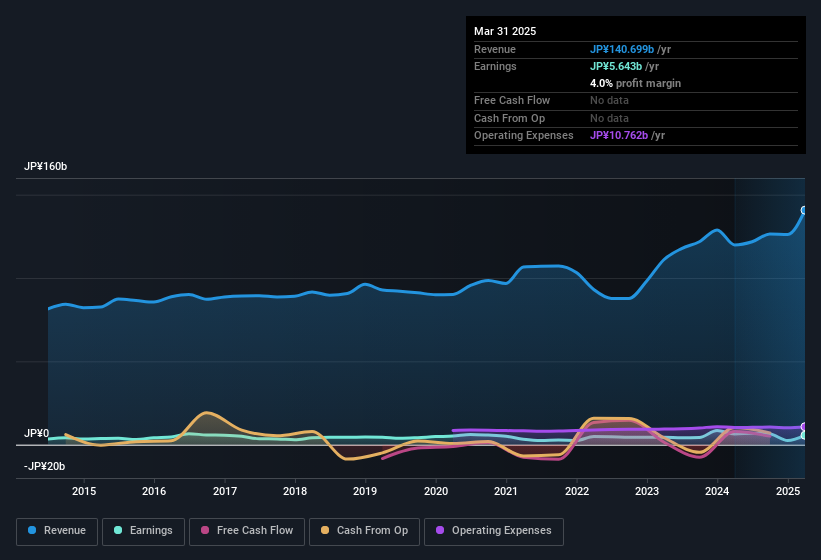The image size is (821, 560).
Task: Click the purple Operating Expenses legend dot
Action: pyautogui.click(x=440, y=530)
